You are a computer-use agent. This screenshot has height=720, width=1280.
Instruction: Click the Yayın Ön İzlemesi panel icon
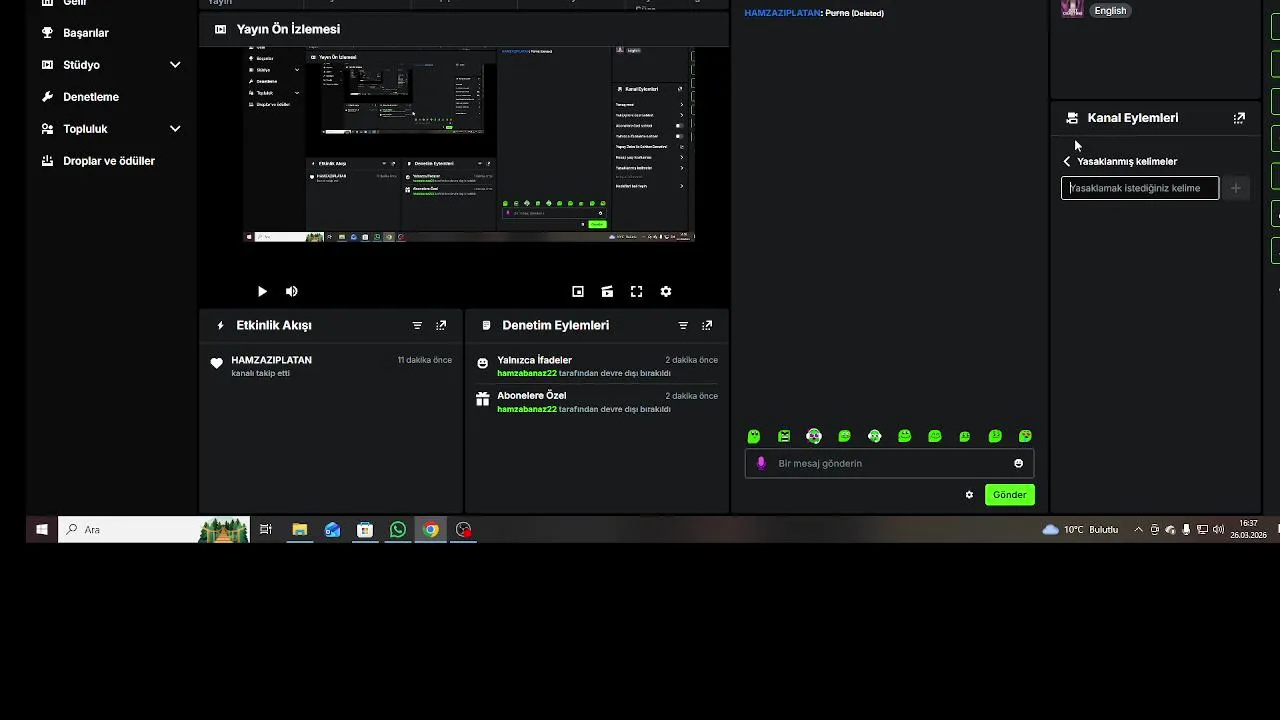tap(221, 30)
